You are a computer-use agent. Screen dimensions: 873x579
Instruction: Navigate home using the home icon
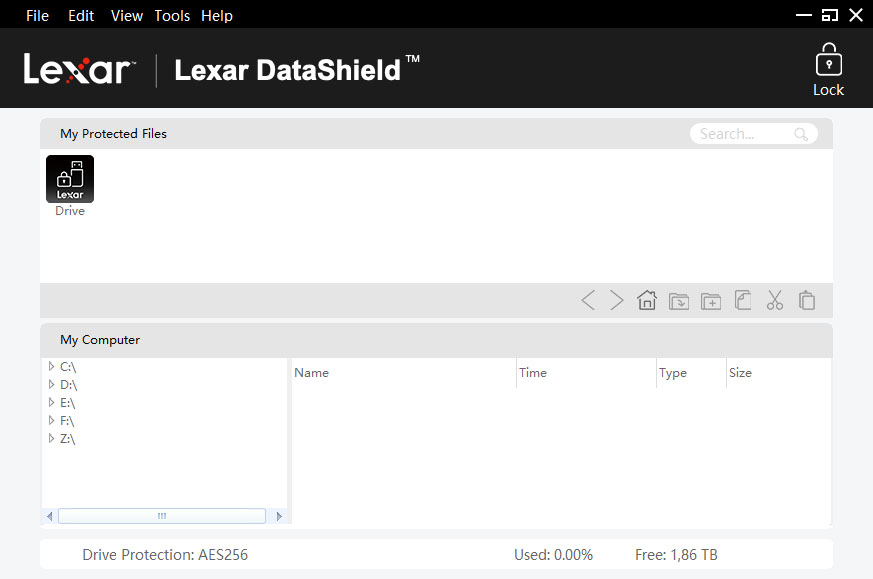point(647,300)
